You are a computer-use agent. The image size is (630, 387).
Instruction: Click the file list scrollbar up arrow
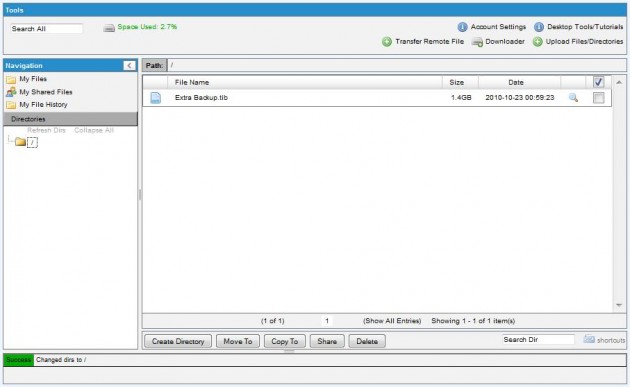coord(619,82)
